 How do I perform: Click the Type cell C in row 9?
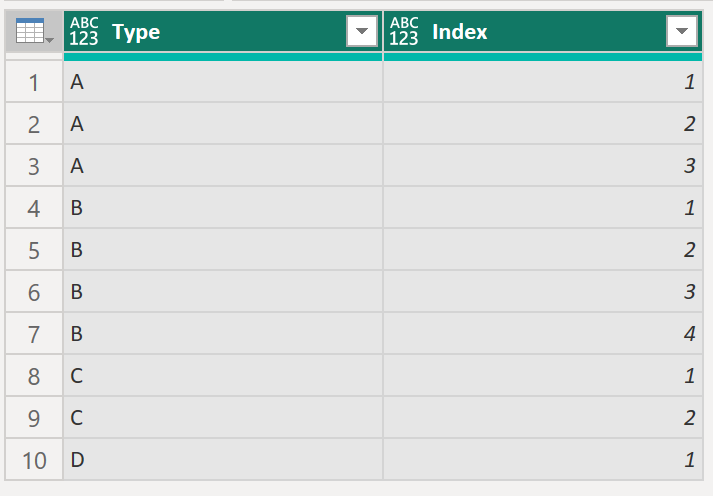223,417
